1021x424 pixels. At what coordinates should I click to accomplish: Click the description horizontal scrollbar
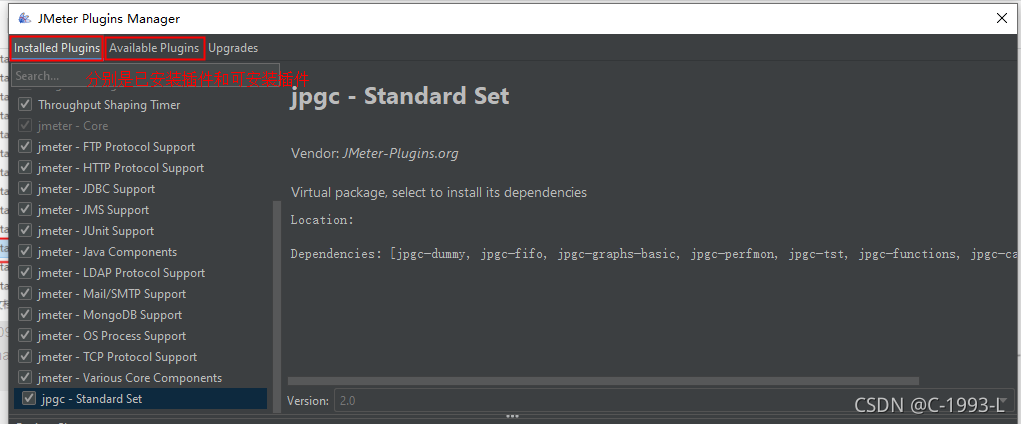click(603, 381)
